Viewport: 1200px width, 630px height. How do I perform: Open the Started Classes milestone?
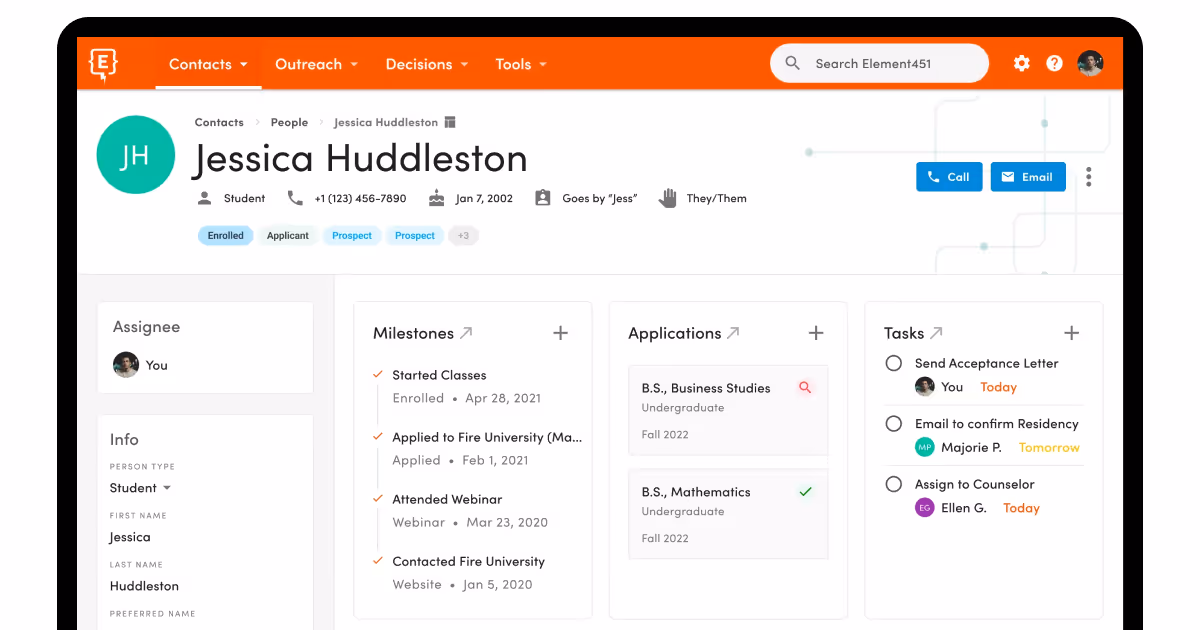point(439,375)
